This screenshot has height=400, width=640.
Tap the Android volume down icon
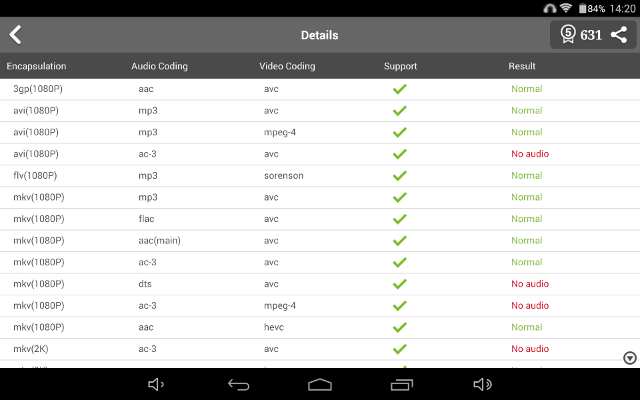(156, 384)
